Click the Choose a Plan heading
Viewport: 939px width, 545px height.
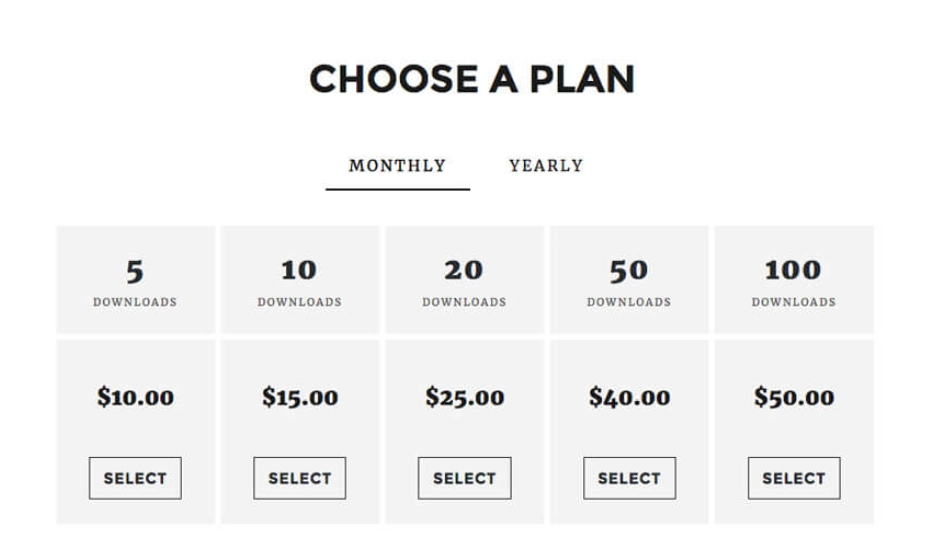tap(471, 79)
